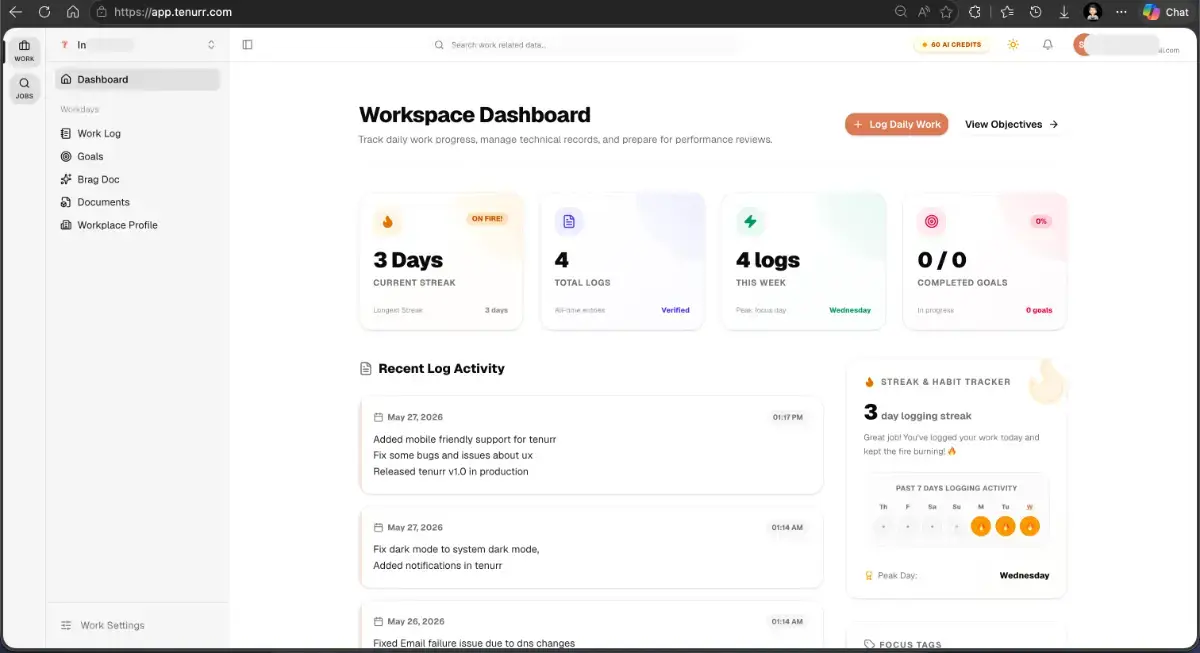The width and height of the screenshot is (1200, 653).
Task: Click the Streak & Habit Tracker flame icon
Action: coord(869,382)
